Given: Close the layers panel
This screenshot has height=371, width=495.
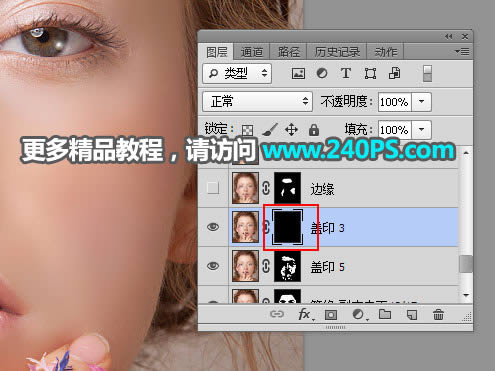Looking at the screenshot, I should [465, 37].
